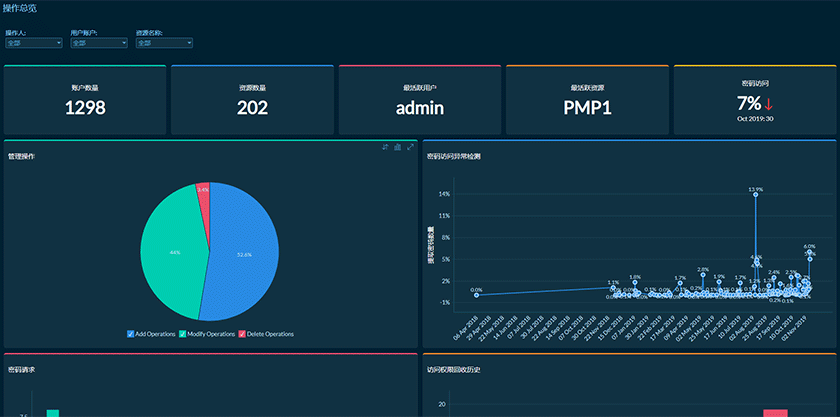Switch 管理操作 chart to bar chart view
The width and height of the screenshot is (840, 417).
coord(398,147)
